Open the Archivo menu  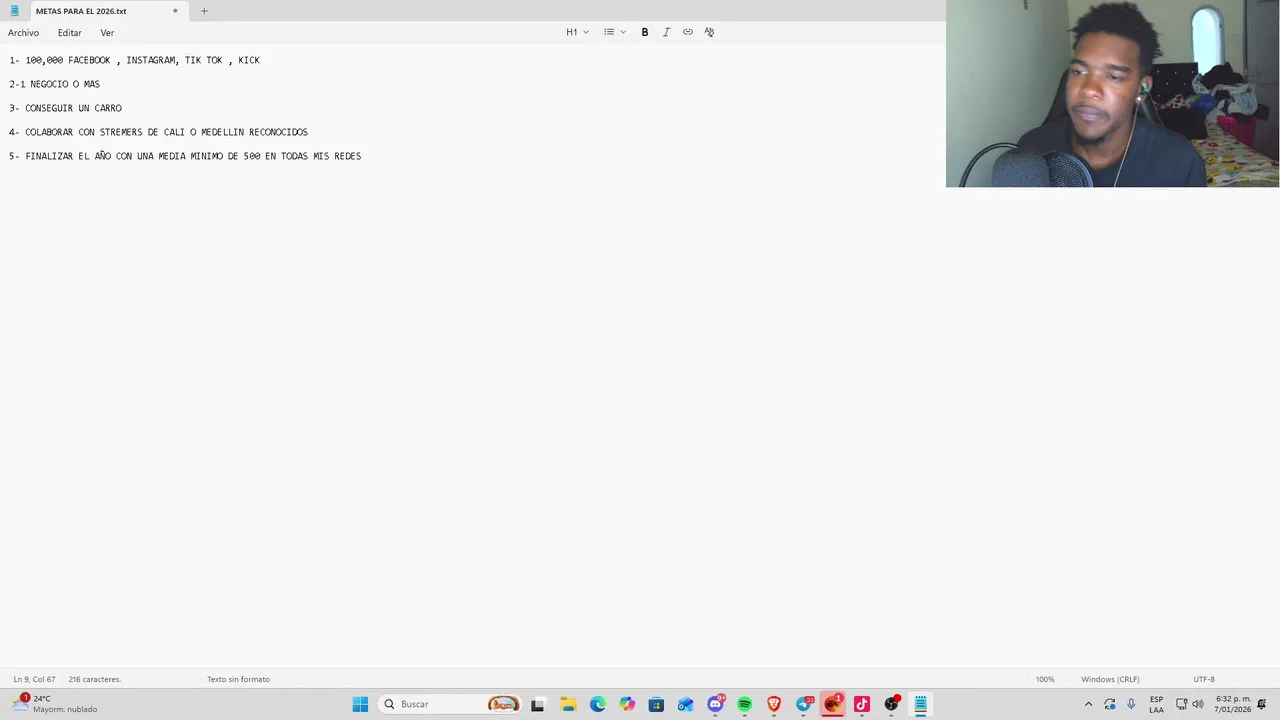(24, 33)
